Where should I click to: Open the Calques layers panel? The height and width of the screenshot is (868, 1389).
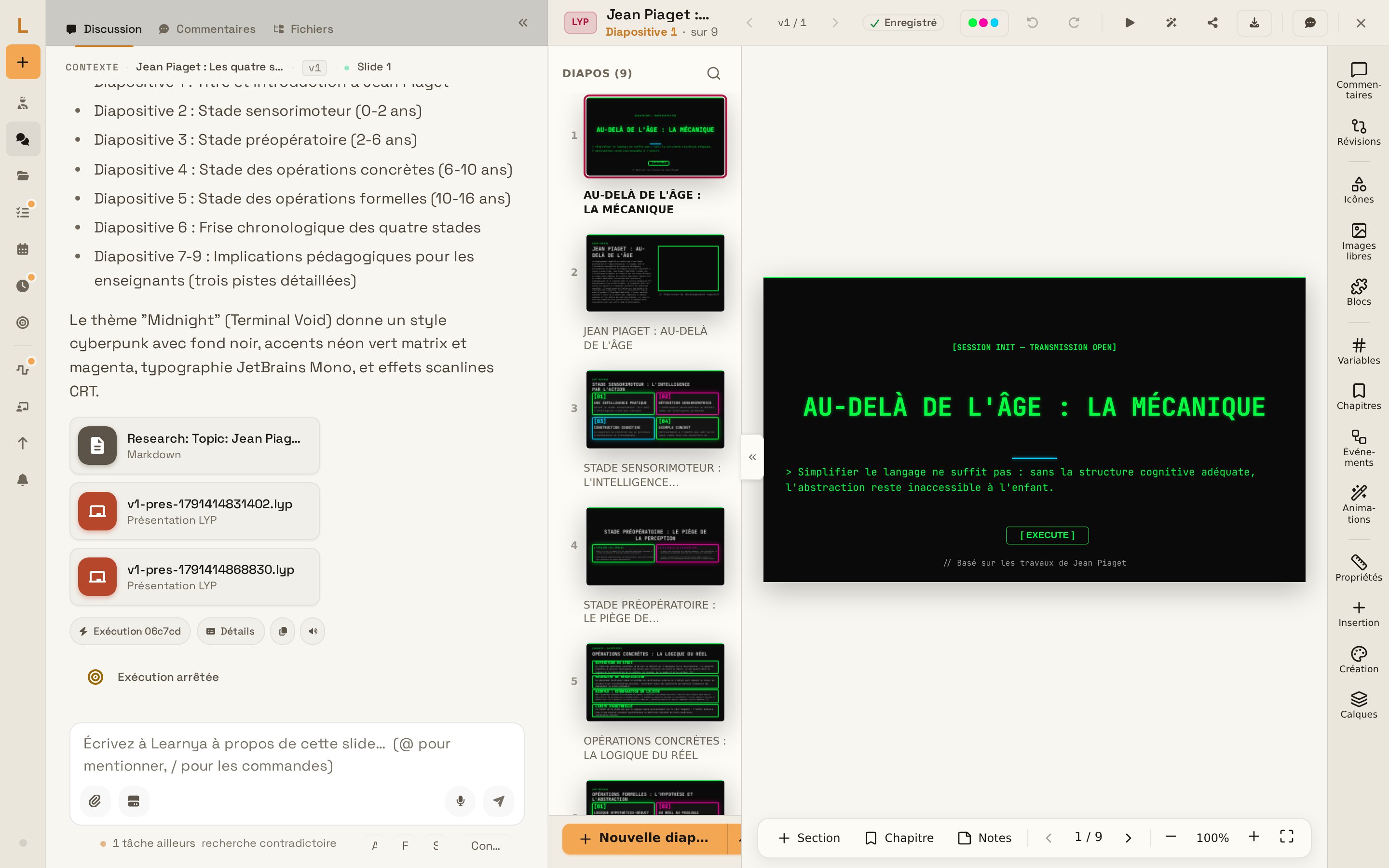[x=1359, y=705]
